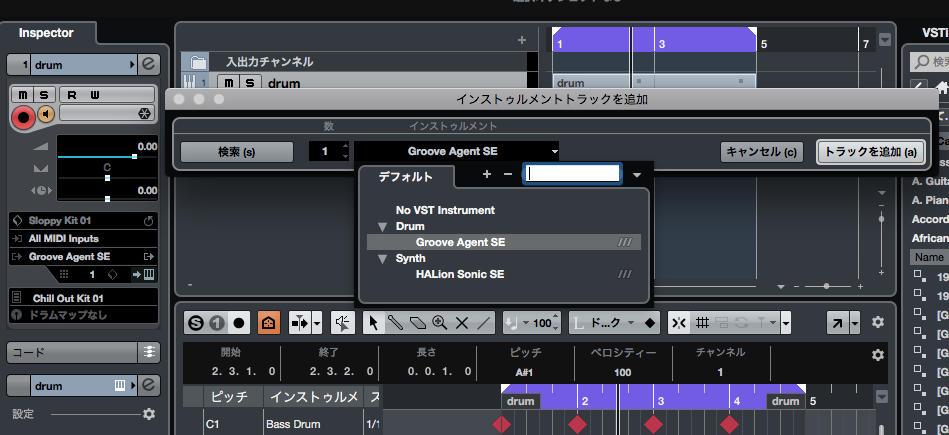The width and height of the screenshot is (949, 435).
Task: Open the ruler dropdown at top right
Action: click(885, 41)
